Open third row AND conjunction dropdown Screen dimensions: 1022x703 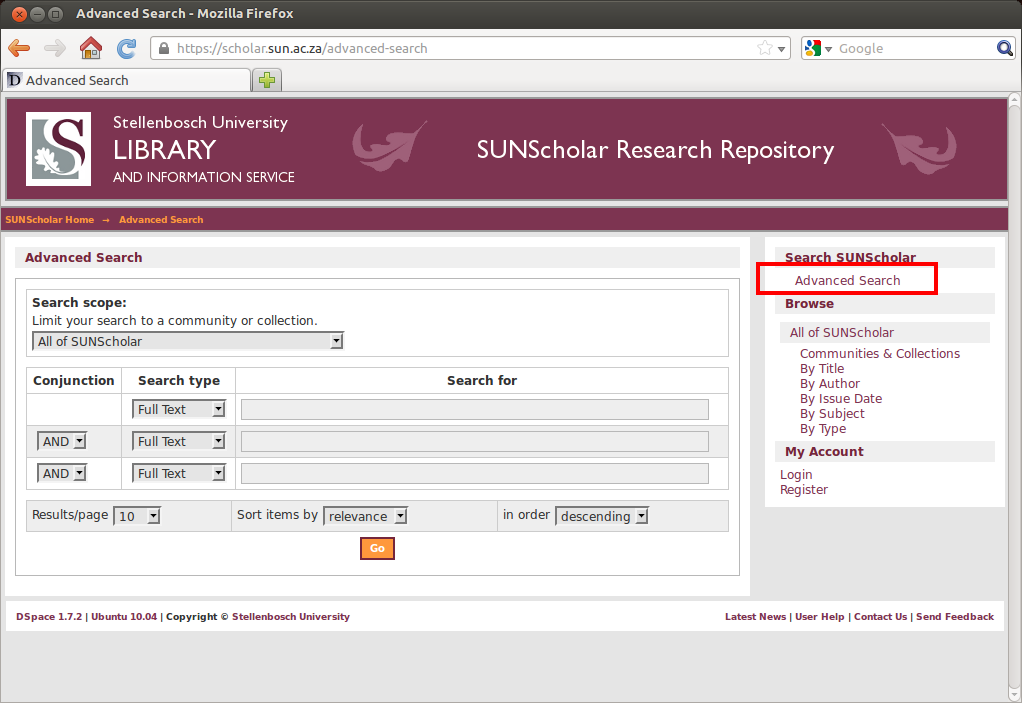61,473
